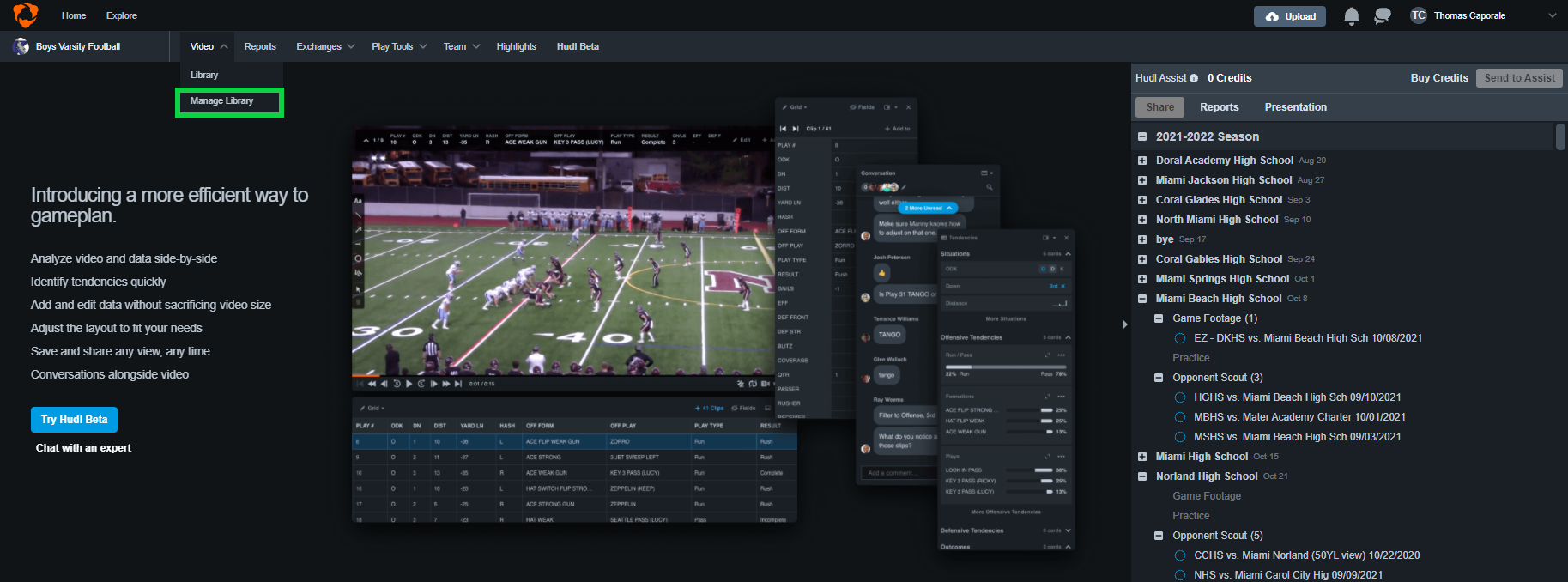Collapse Opponent Scout (3) folder
Viewport: 1568px width, 582px height.
1159,378
